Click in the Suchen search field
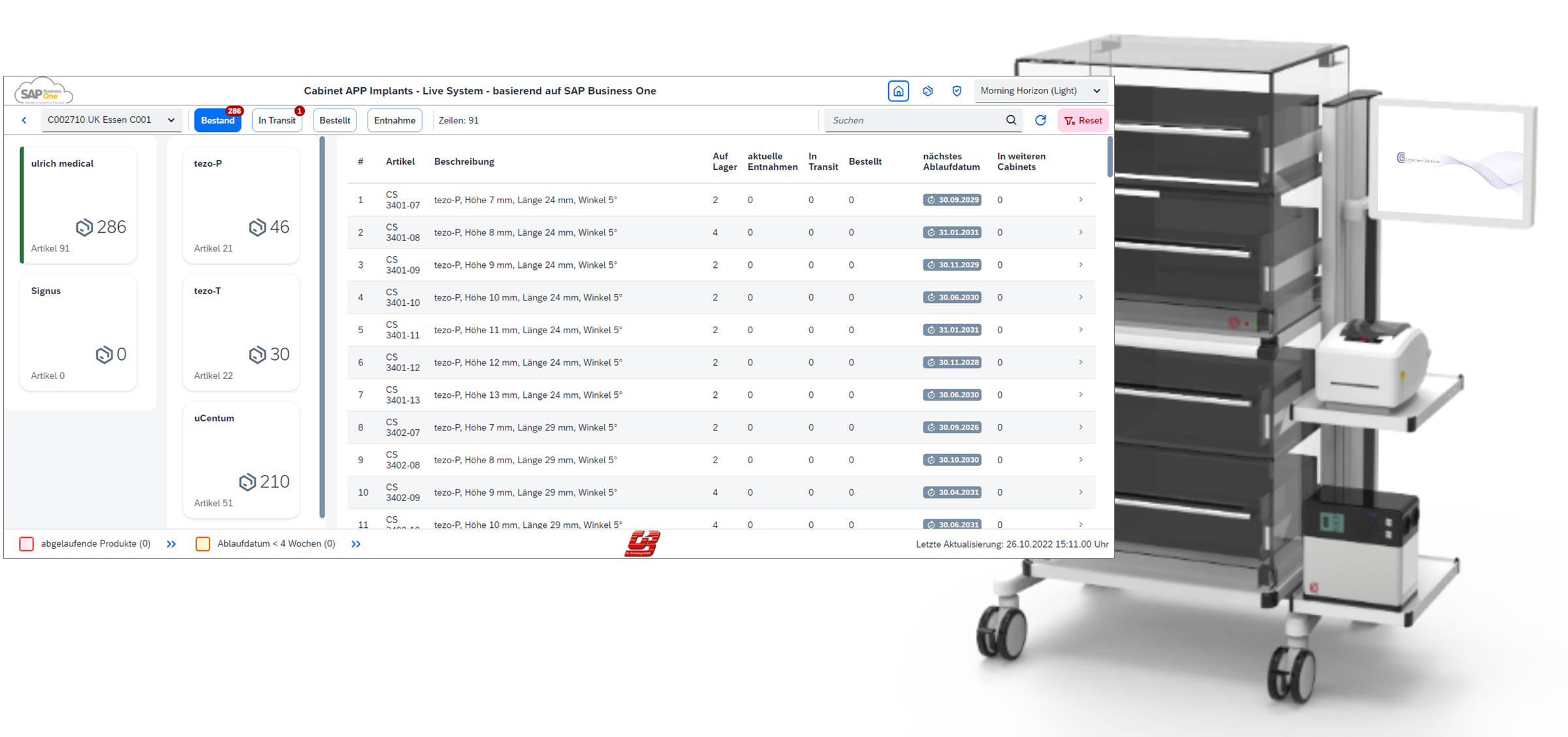Image resolution: width=1568 pixels, height=737 pixels. [914, 120]
